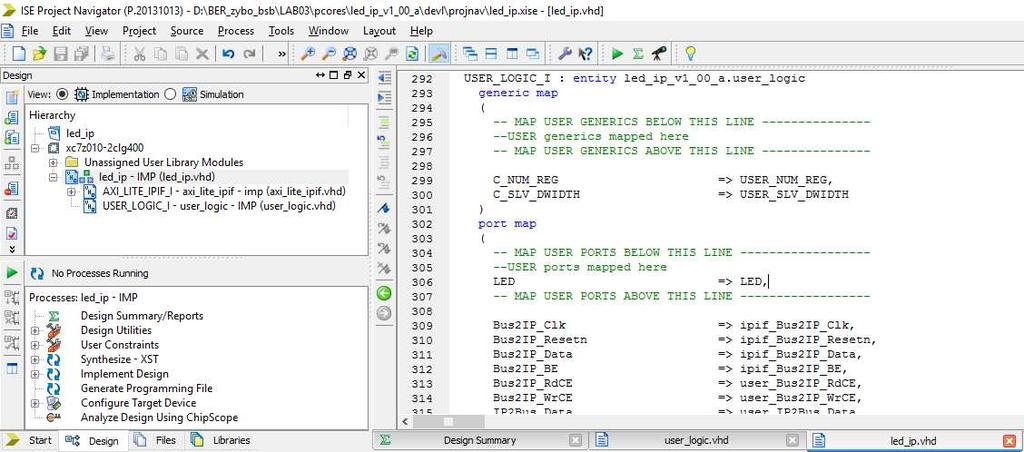The image size is (1024, 452).
Task: Open the wrench preferences icon
Action: (x=566, y=54)
